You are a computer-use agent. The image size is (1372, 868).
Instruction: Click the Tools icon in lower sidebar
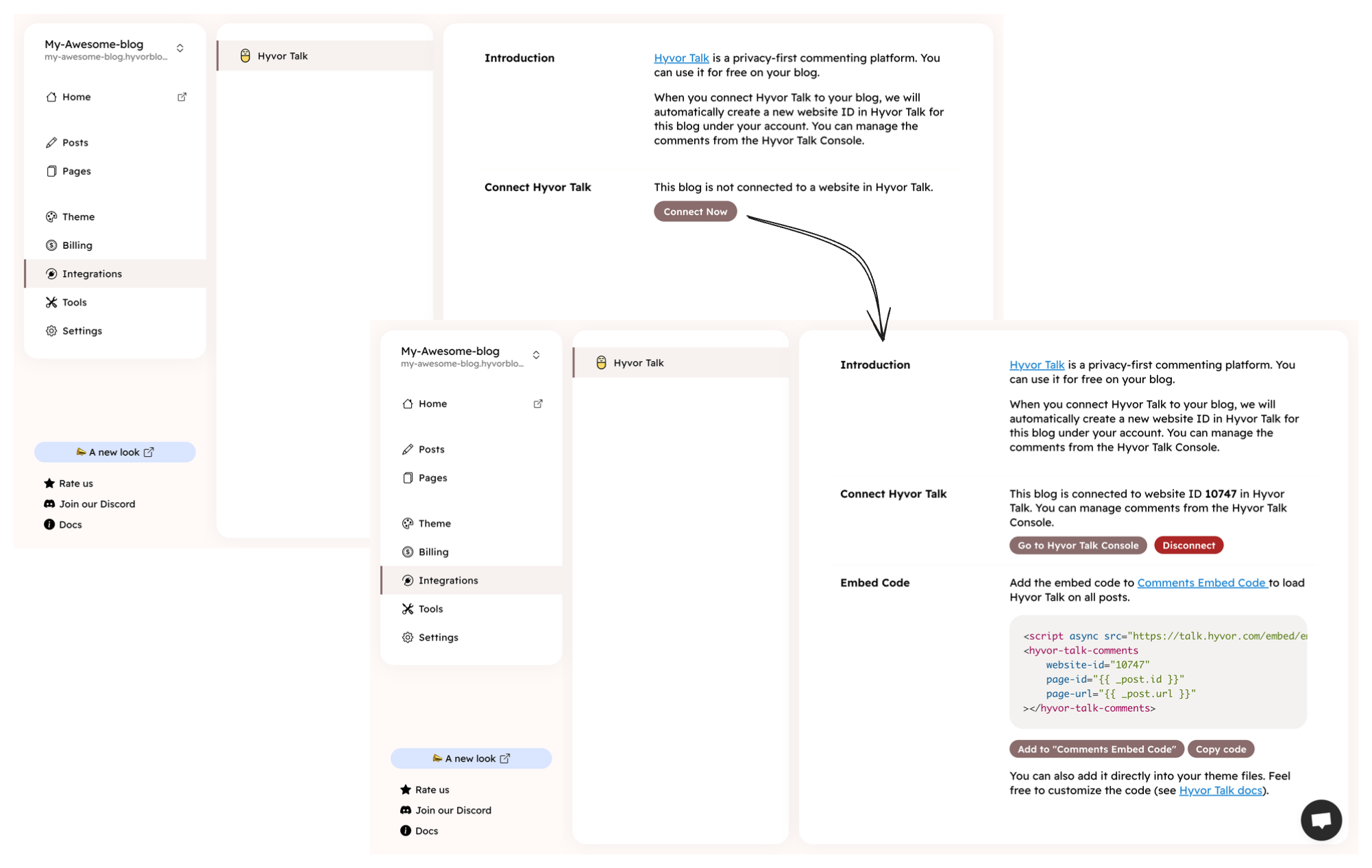(x=408, y=608)
